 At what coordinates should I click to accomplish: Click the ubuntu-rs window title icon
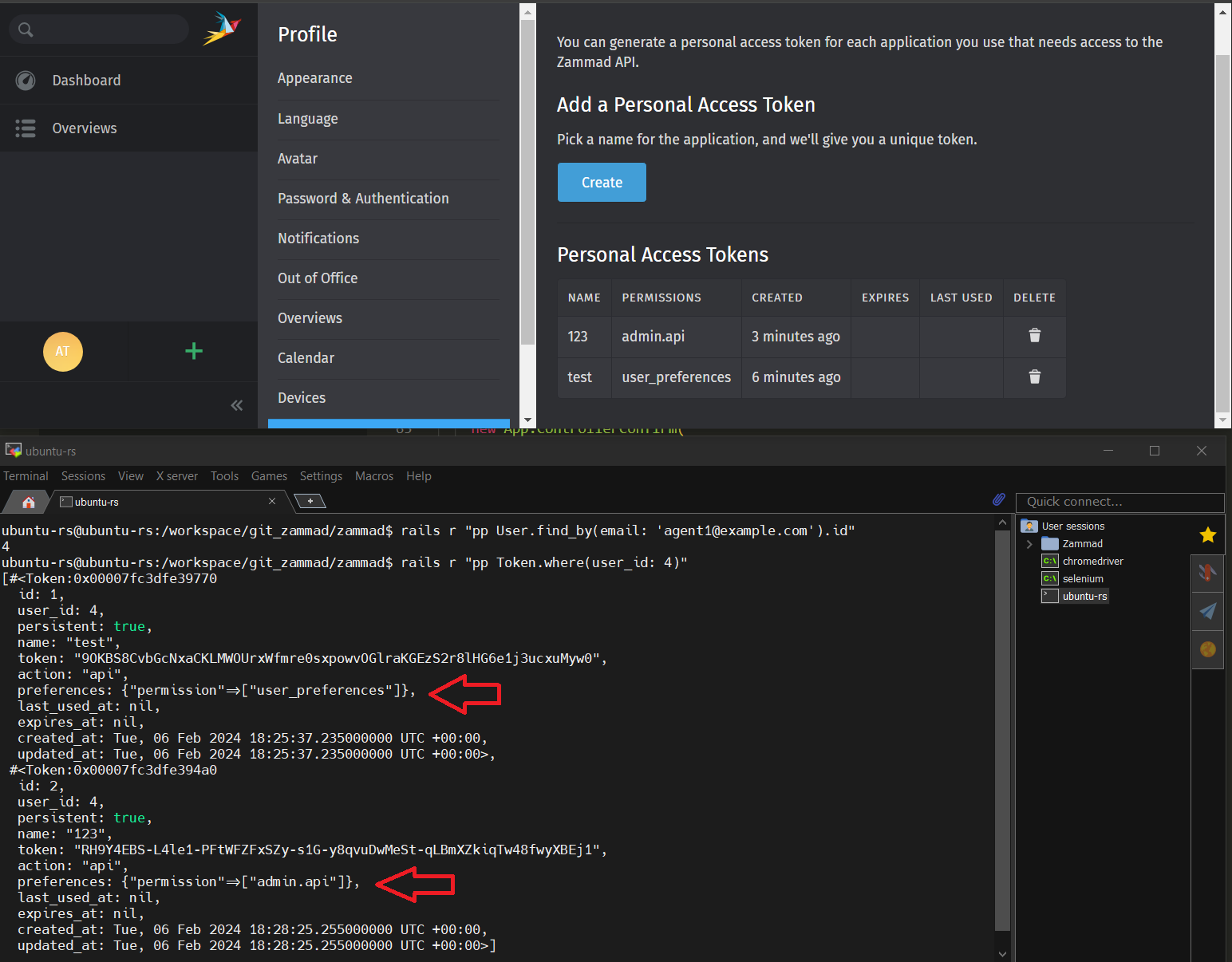click(14, 451)
